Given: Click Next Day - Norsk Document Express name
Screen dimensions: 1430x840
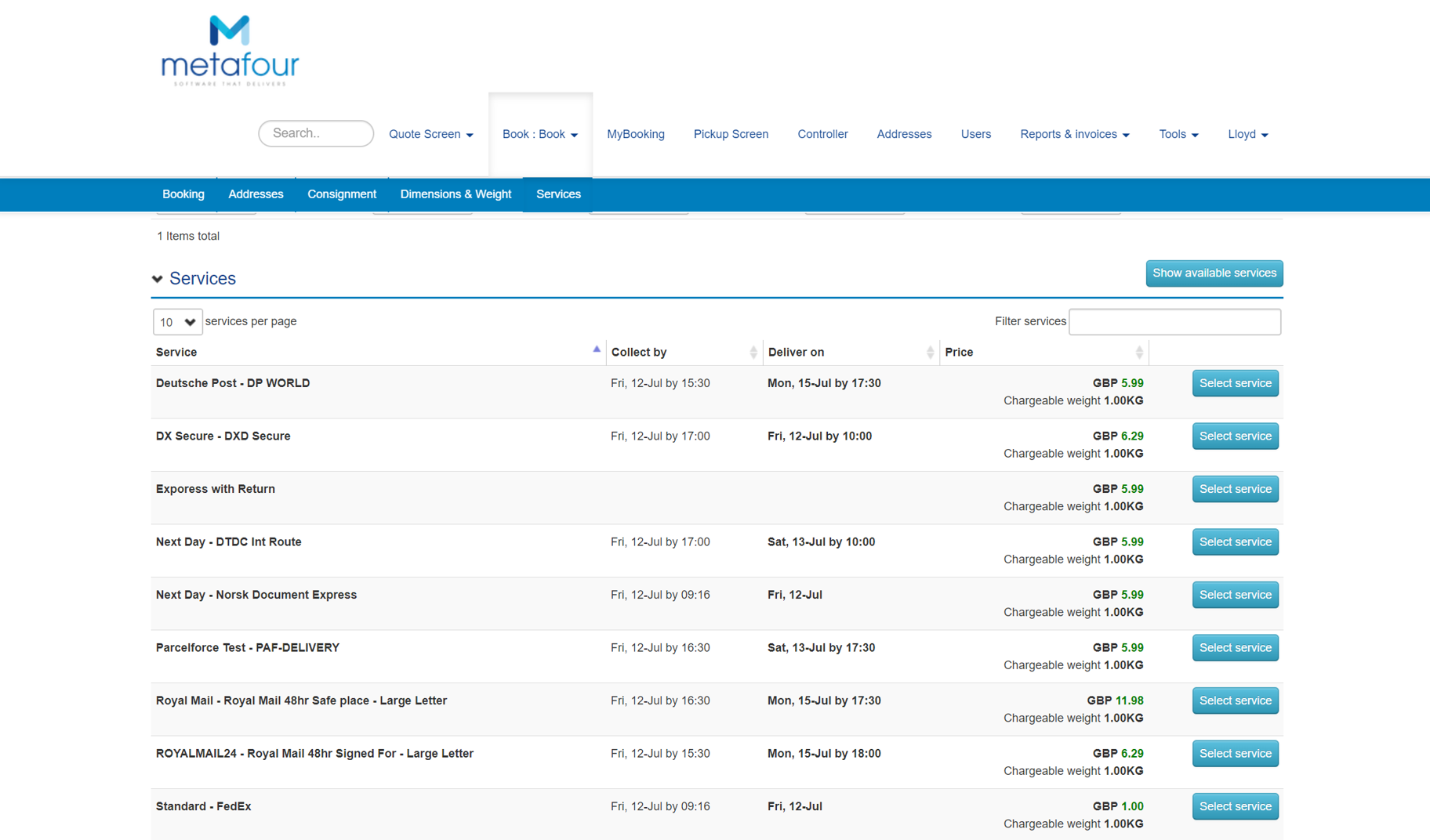Looking at the screenshot, I should [x=256, y=595].
